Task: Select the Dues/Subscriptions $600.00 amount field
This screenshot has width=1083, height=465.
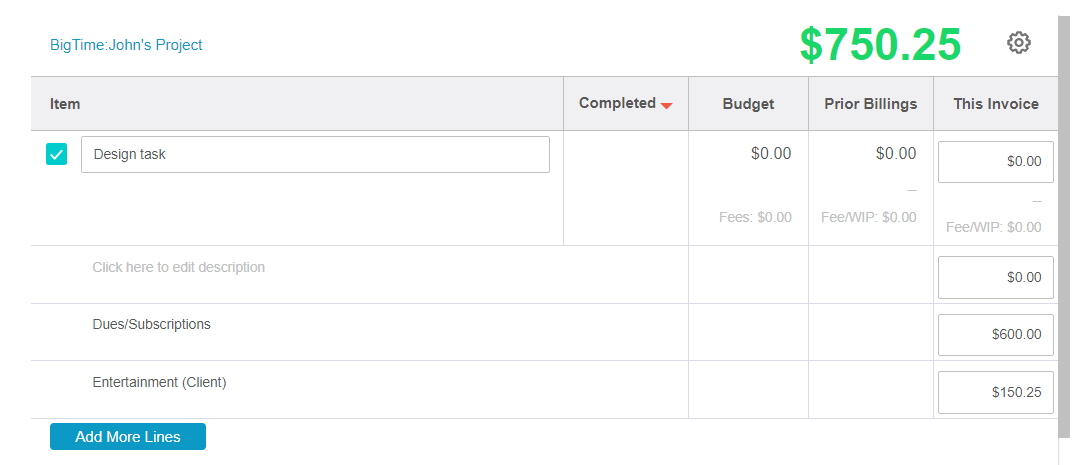Action: pyautogui.click(x=995, y=335)
